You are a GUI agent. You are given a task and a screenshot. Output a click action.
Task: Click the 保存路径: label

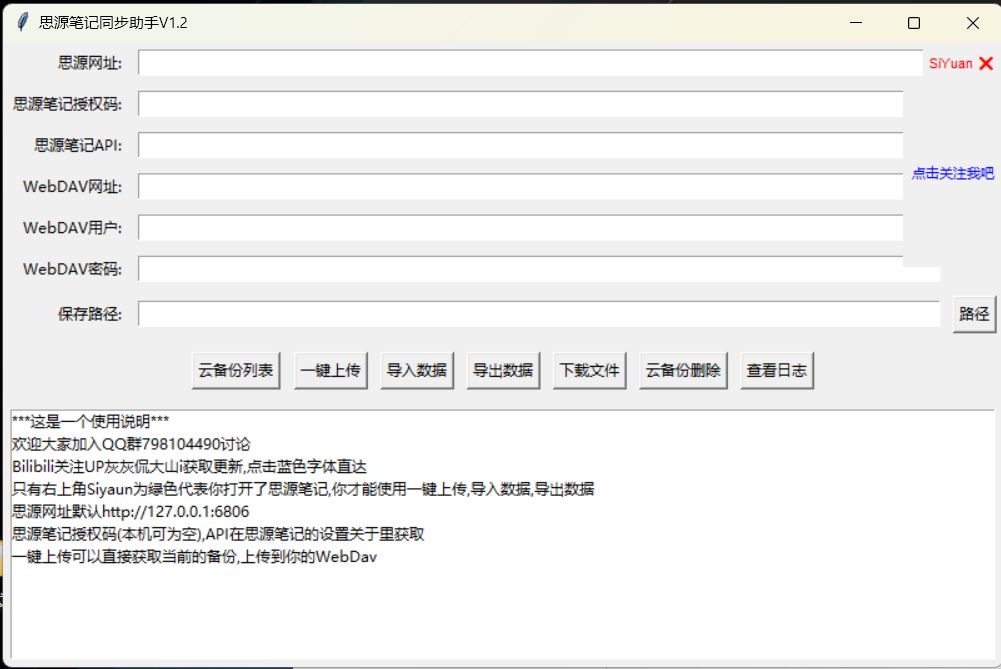[89, 314]
